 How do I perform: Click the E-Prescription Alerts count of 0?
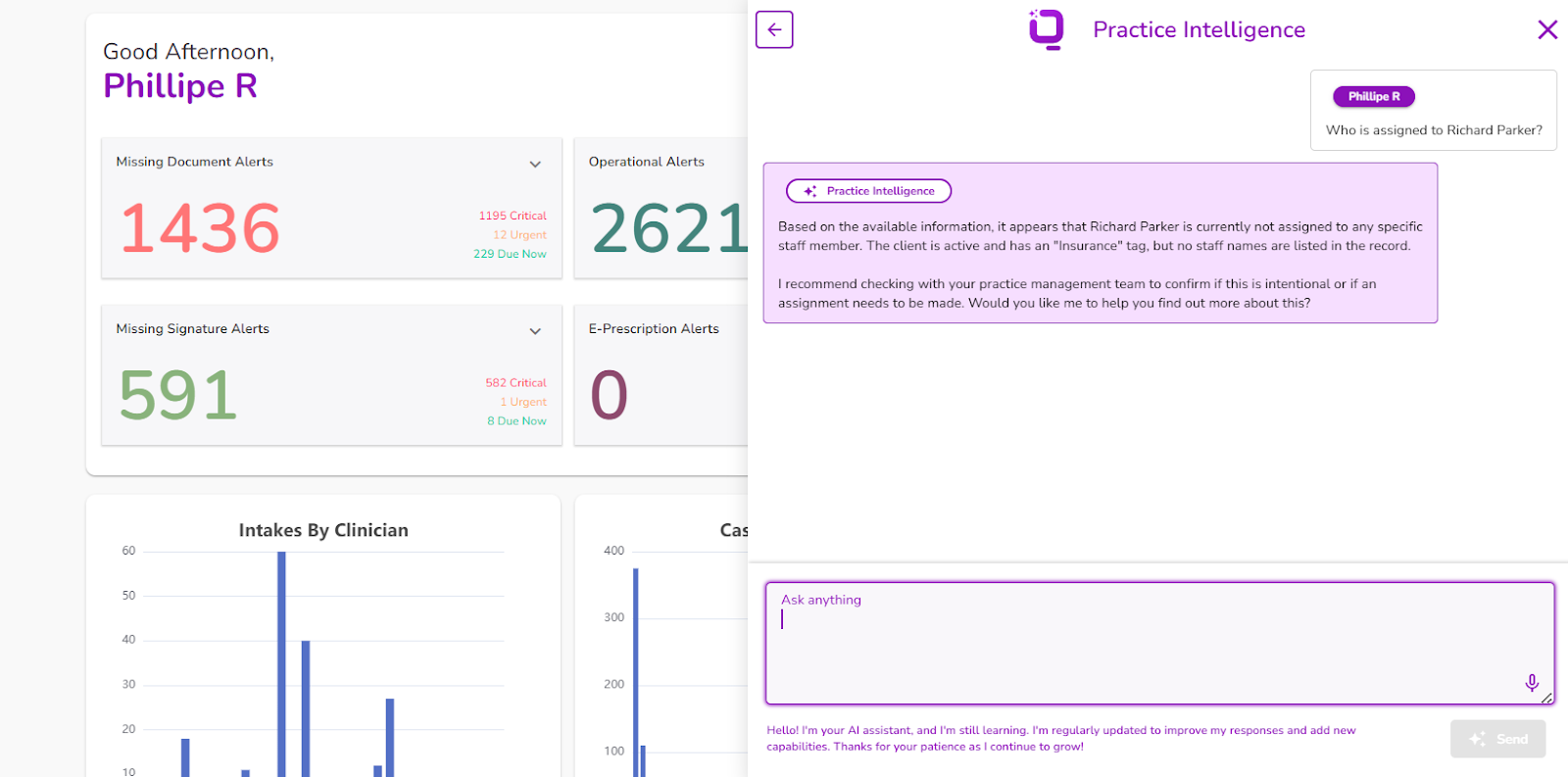pos(609,396)
